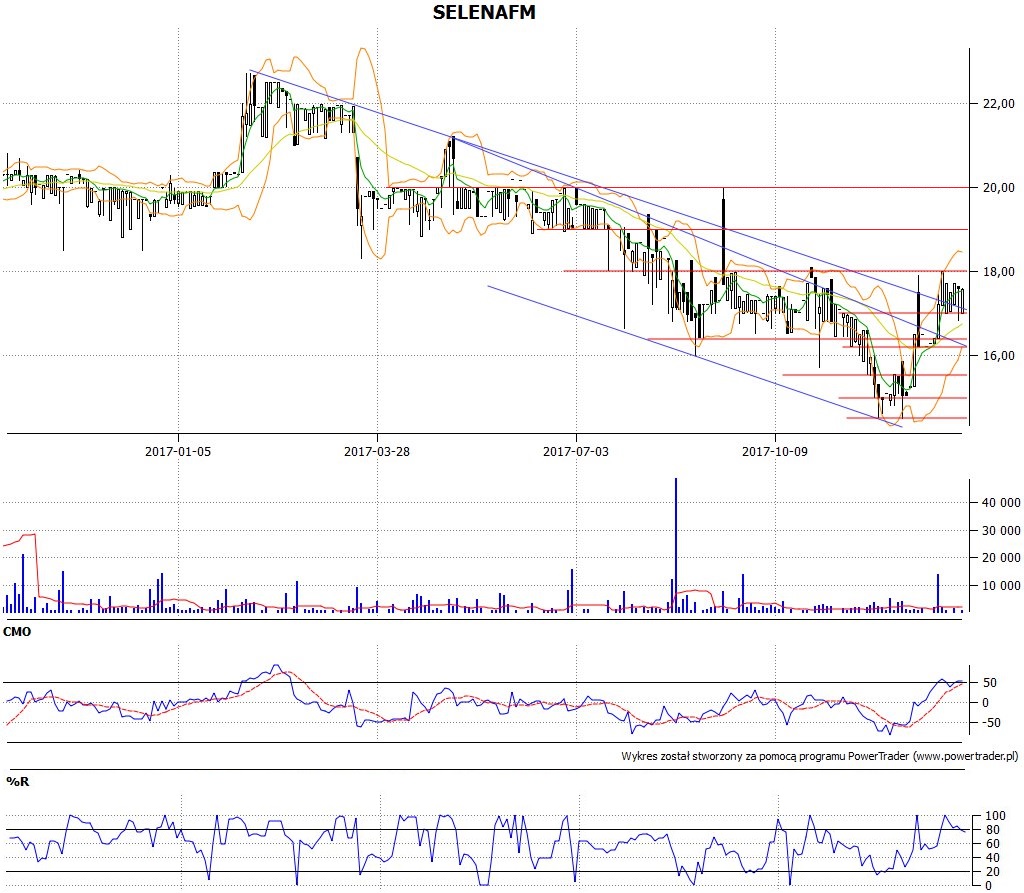Image resolution: width=1024 pixels, height=893 pixels.
Task: Select the 2017-03-28 date label
Action: [377, 451]
